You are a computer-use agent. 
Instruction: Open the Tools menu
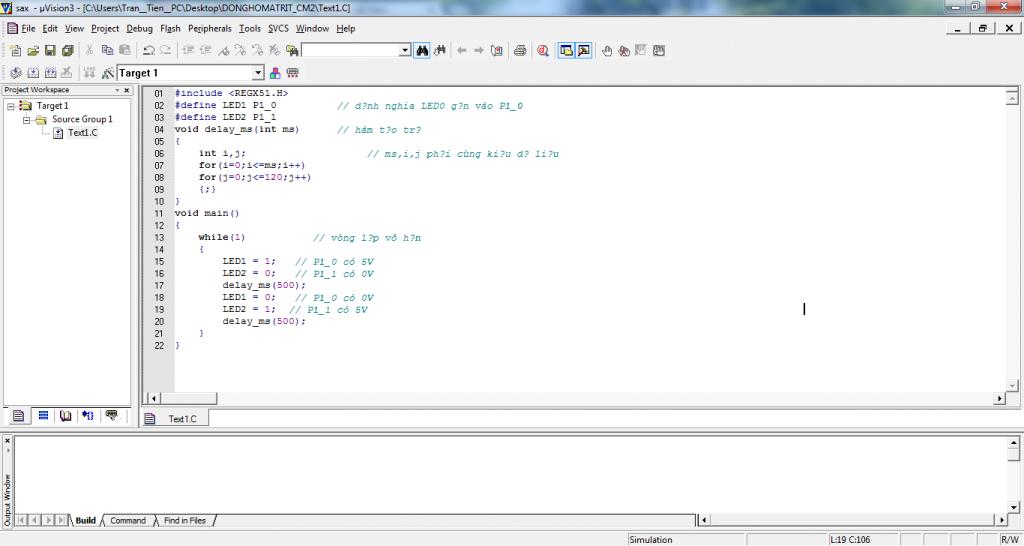coord(249,28)
